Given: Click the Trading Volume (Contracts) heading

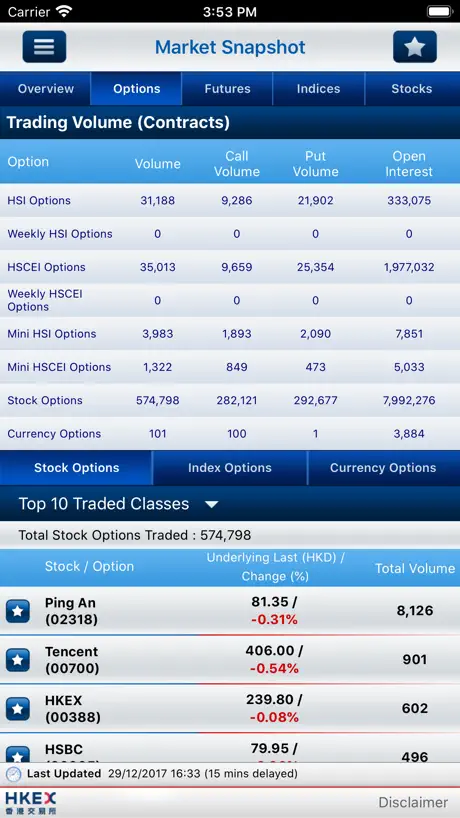Looking at the screenshot, I should pyautogui.click(x=118, y=123).
